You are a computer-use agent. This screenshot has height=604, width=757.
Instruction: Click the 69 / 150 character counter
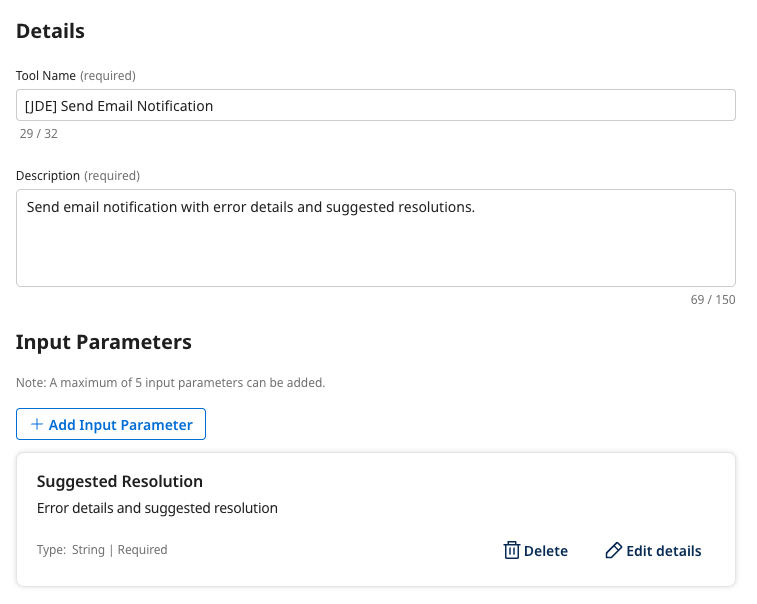pyautogui.click(x=712, y=300)
